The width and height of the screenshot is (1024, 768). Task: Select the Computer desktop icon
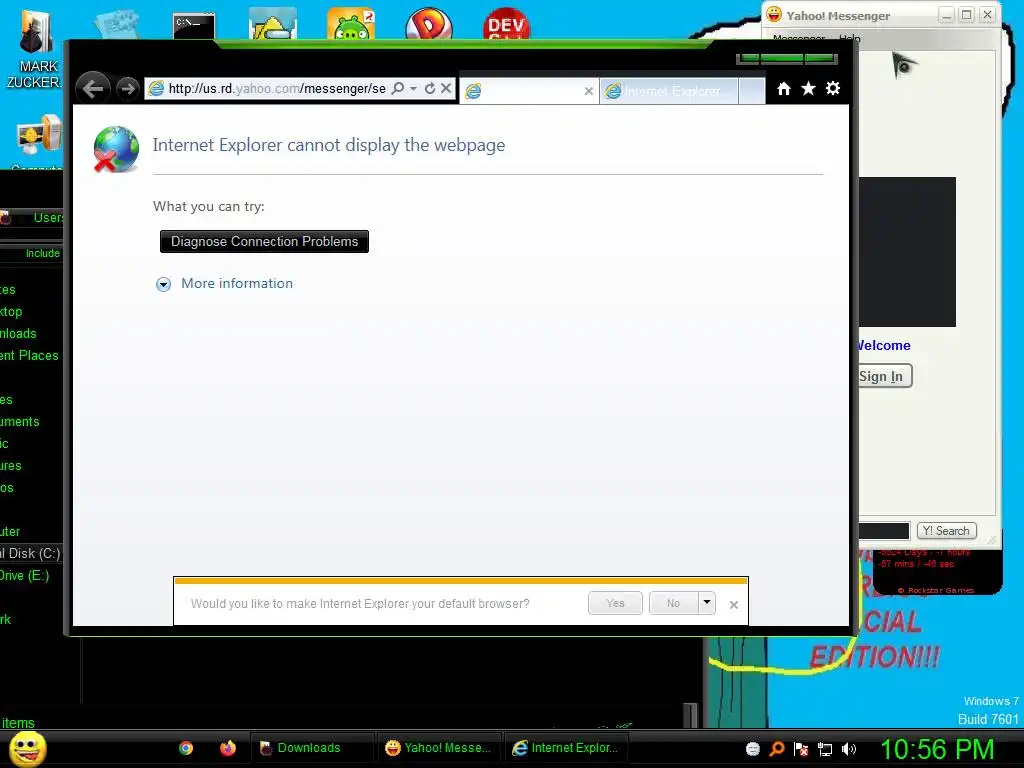[39, 141]
